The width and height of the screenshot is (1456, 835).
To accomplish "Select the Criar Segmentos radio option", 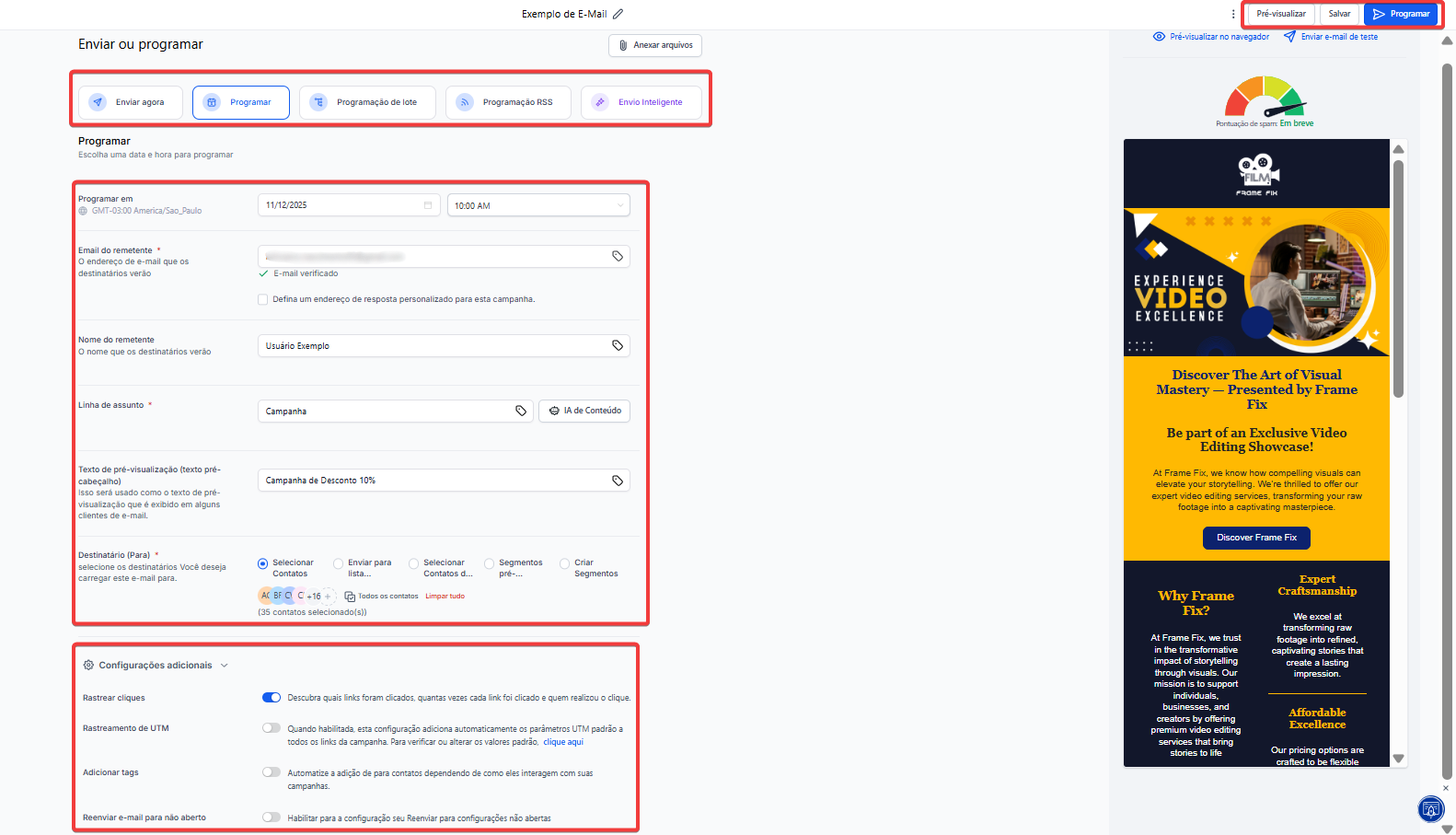I will pos(565,563).
